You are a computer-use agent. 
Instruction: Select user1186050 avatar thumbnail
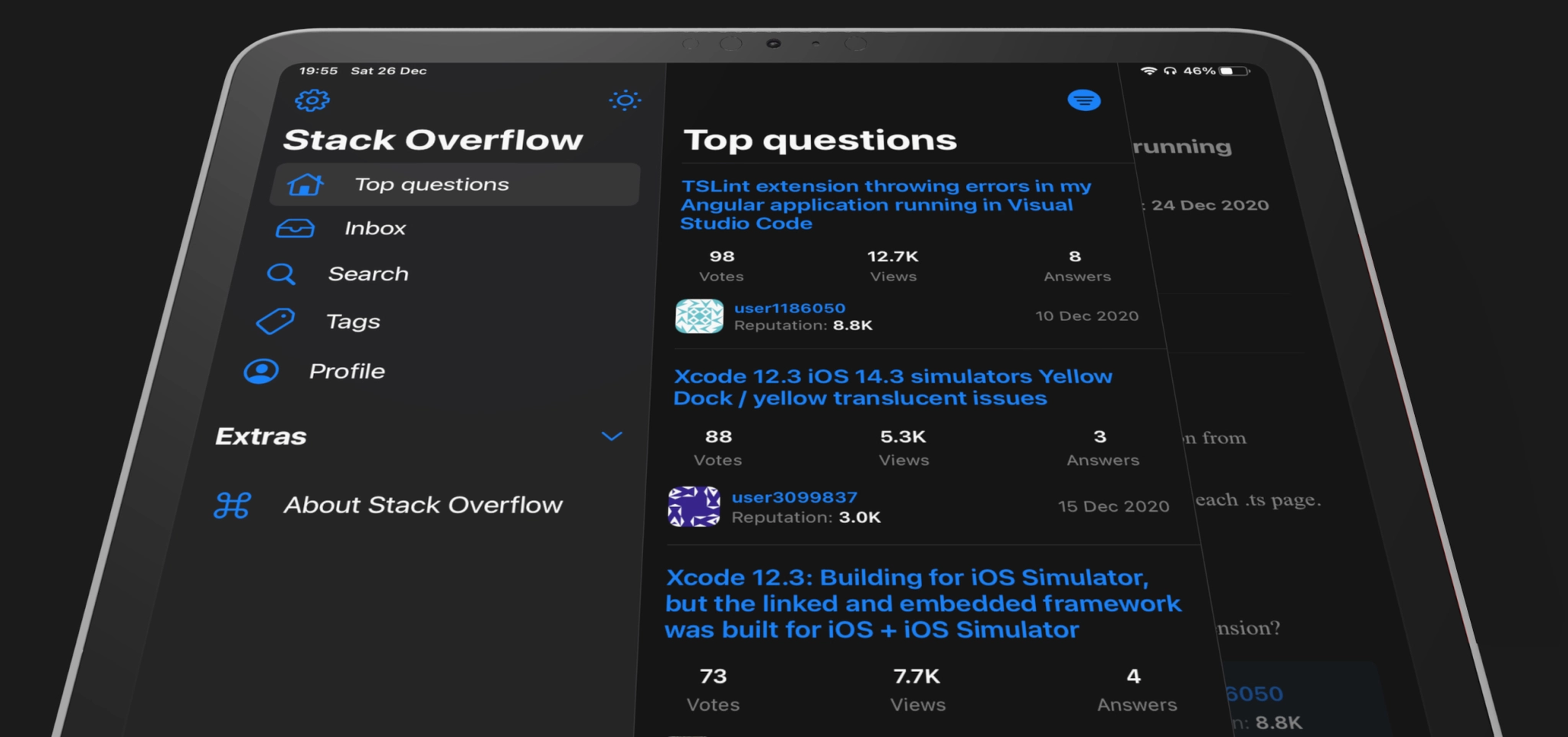699,316
